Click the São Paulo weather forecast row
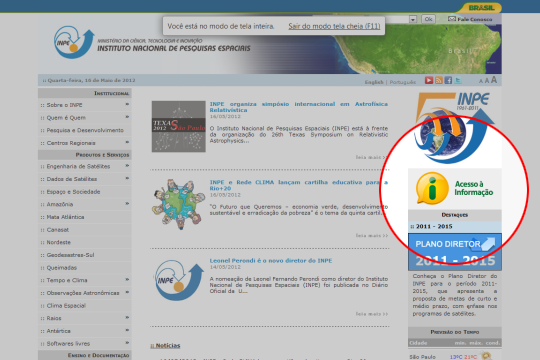This screenshot has width=540, height=360. pyautogui.click(x=455, y=356)
